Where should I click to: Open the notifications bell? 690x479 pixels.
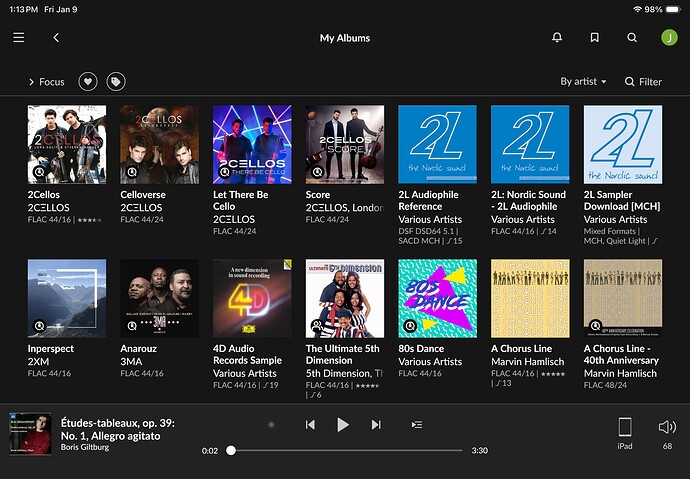pyautogui.click(x=557, y=38)
